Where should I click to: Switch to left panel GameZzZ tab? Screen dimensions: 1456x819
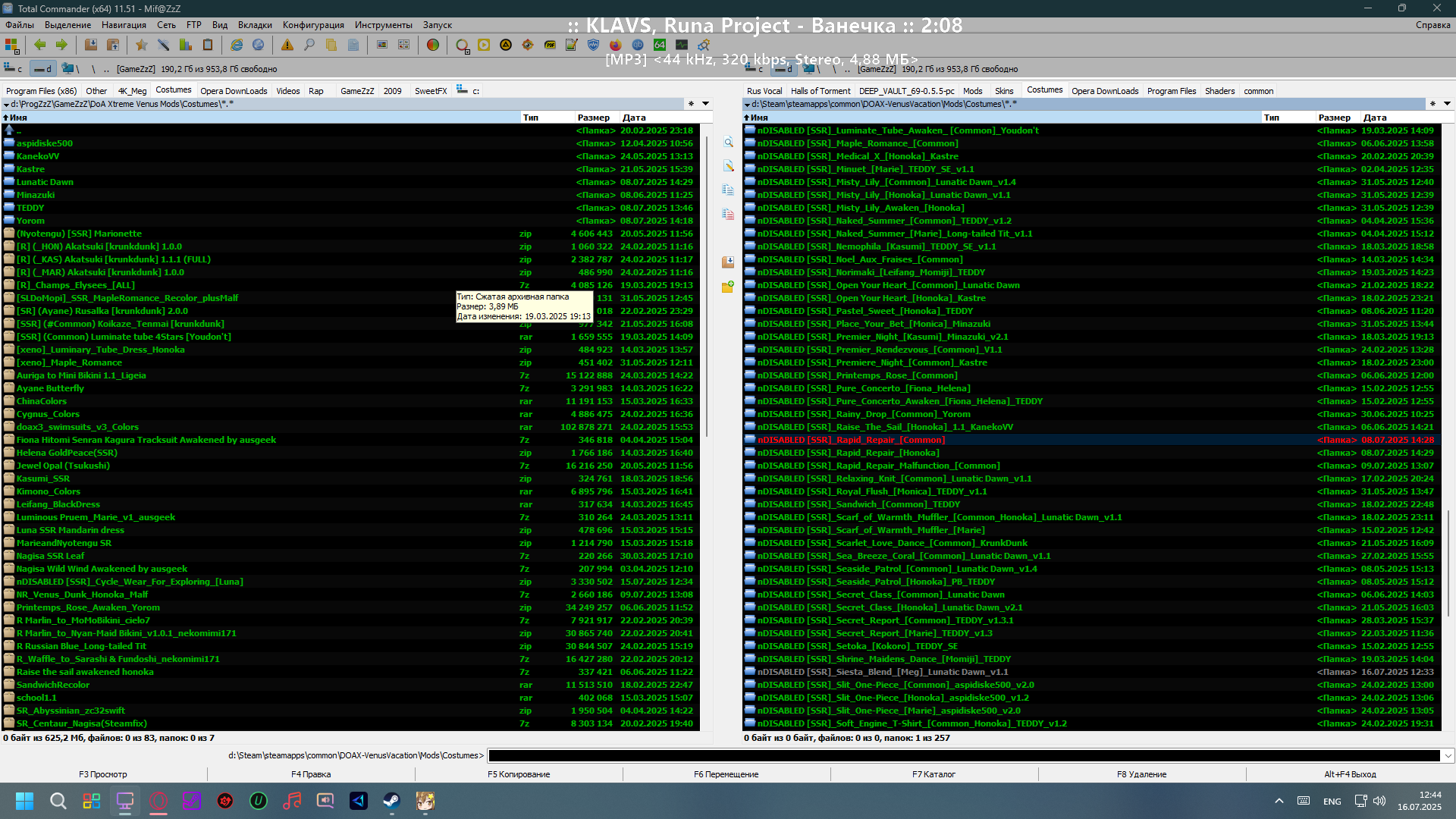(x=357, y=91)
